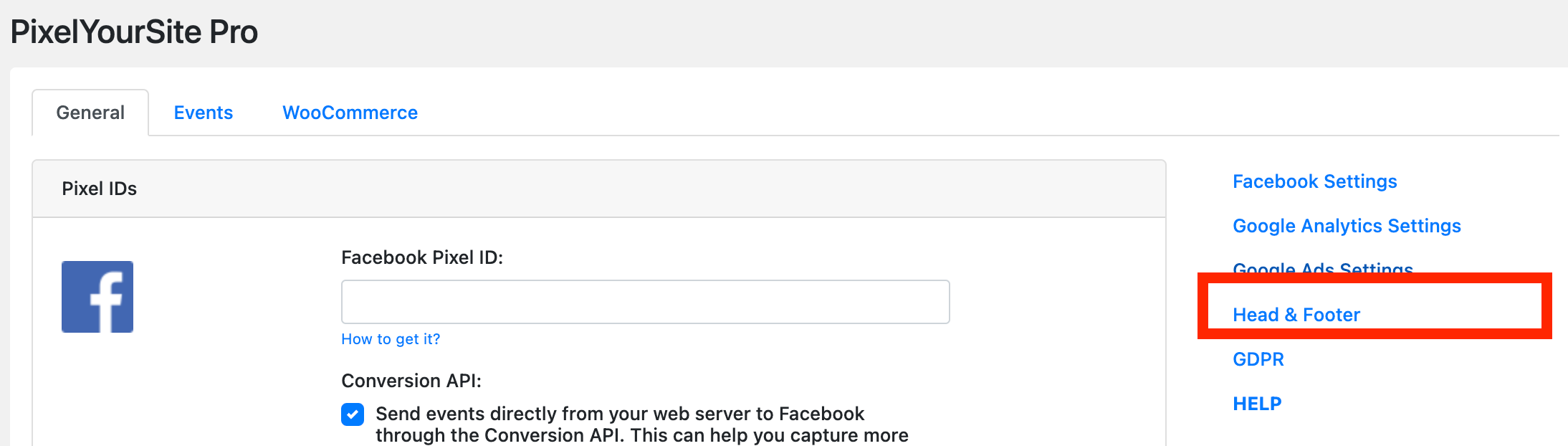Click the PixelYourSite Pro page title

point(134,32)
